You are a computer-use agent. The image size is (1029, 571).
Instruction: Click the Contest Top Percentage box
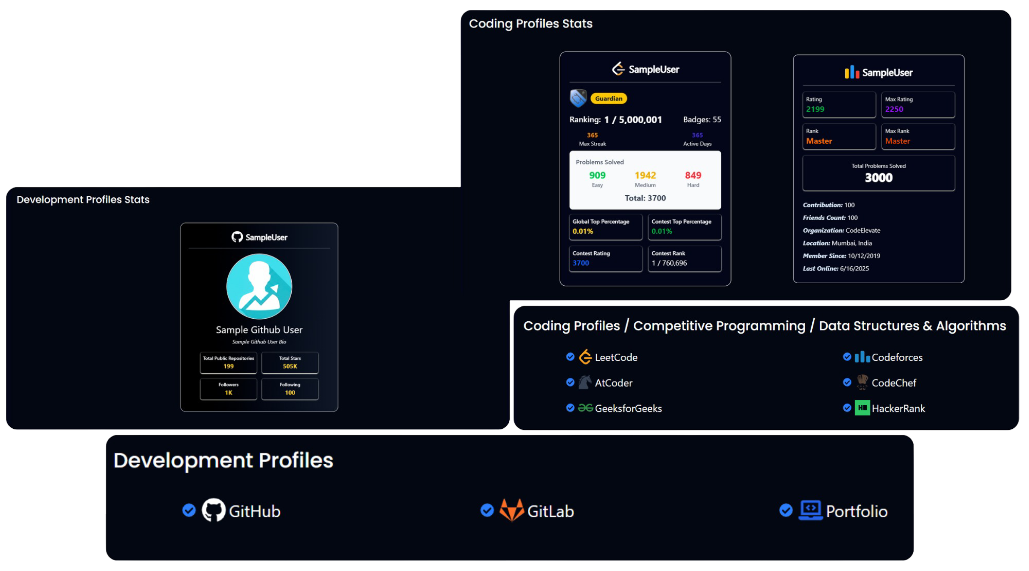pyautogui.click(x=684, y=226)
